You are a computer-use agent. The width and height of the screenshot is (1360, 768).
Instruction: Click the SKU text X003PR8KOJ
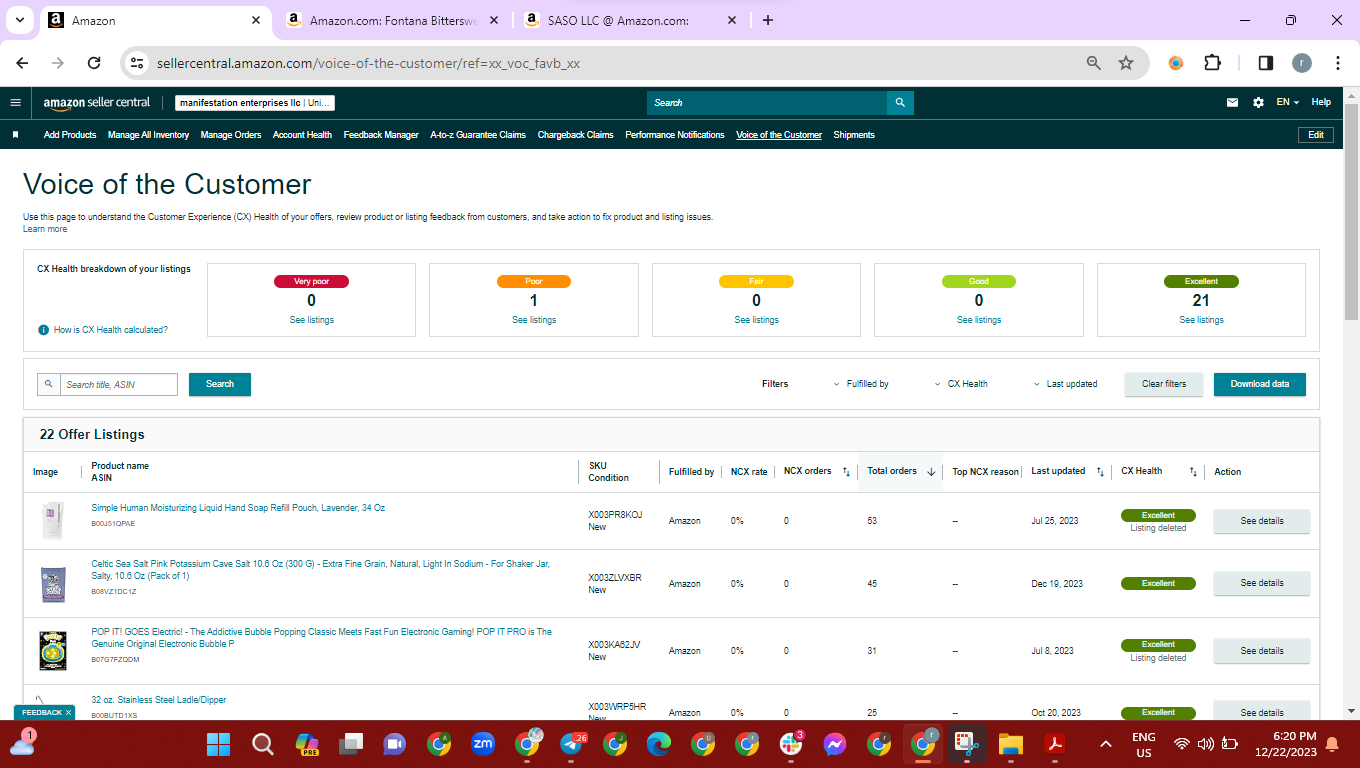click(x=615, y=515)
